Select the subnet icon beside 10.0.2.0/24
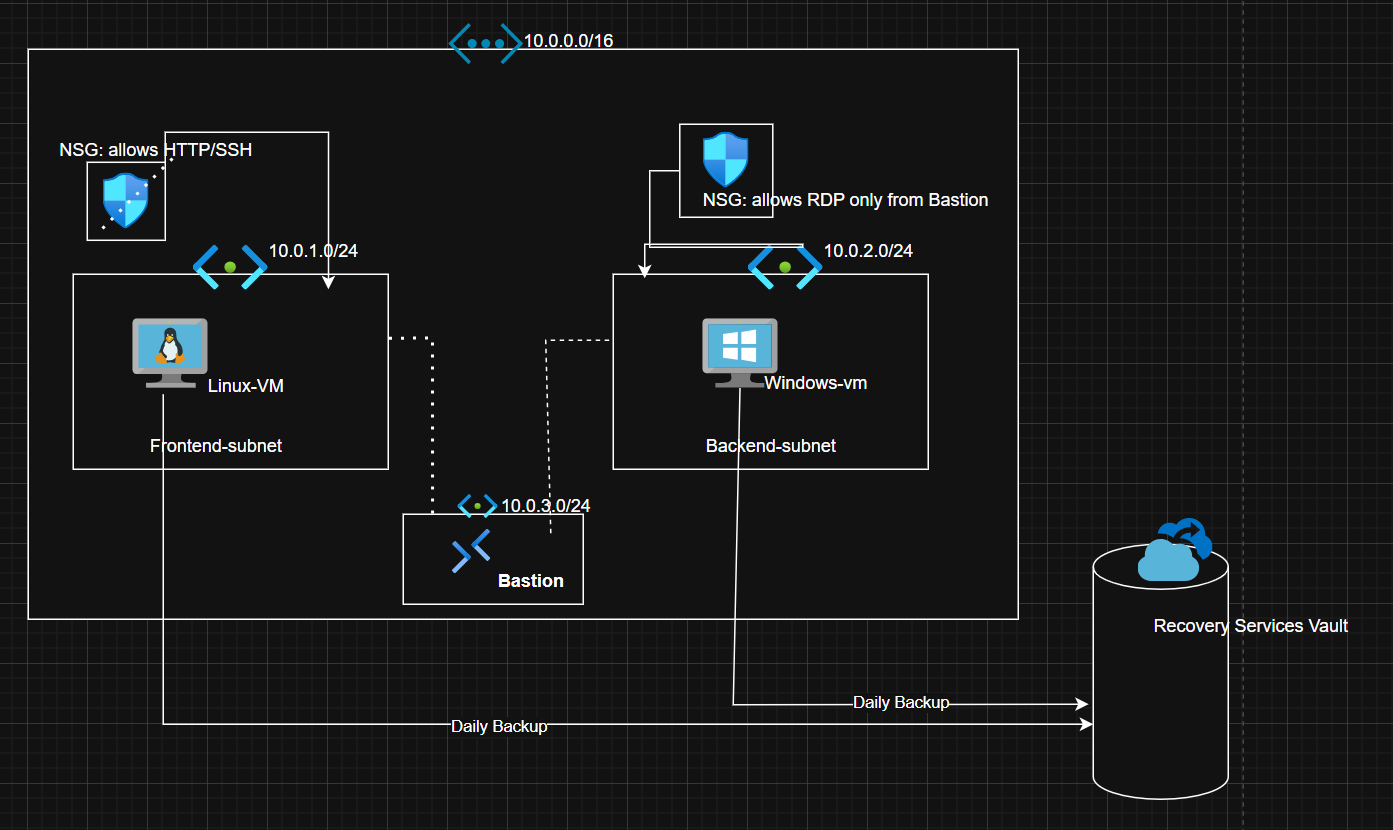The width and height of the screenshot is (1393, 830). click(x=785, y=267)
